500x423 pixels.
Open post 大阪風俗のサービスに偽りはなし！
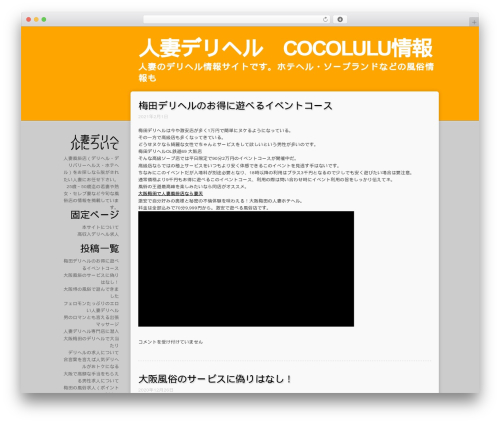coord(215,379)
